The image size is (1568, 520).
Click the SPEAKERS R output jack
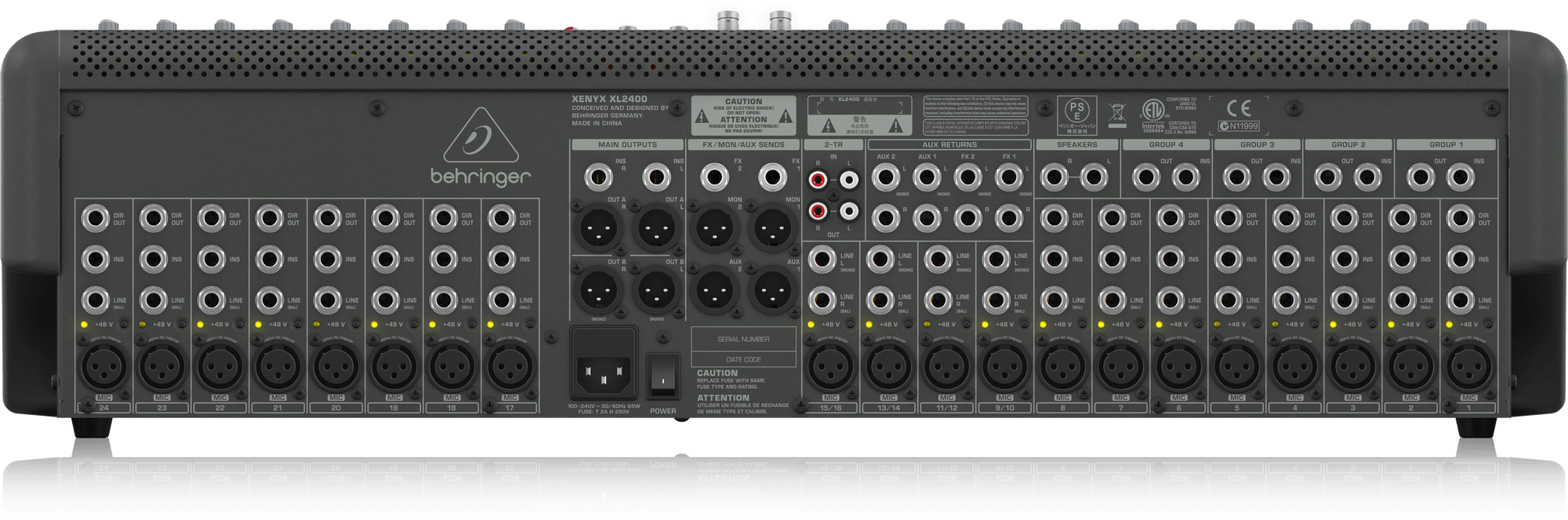pos(1053,178)
